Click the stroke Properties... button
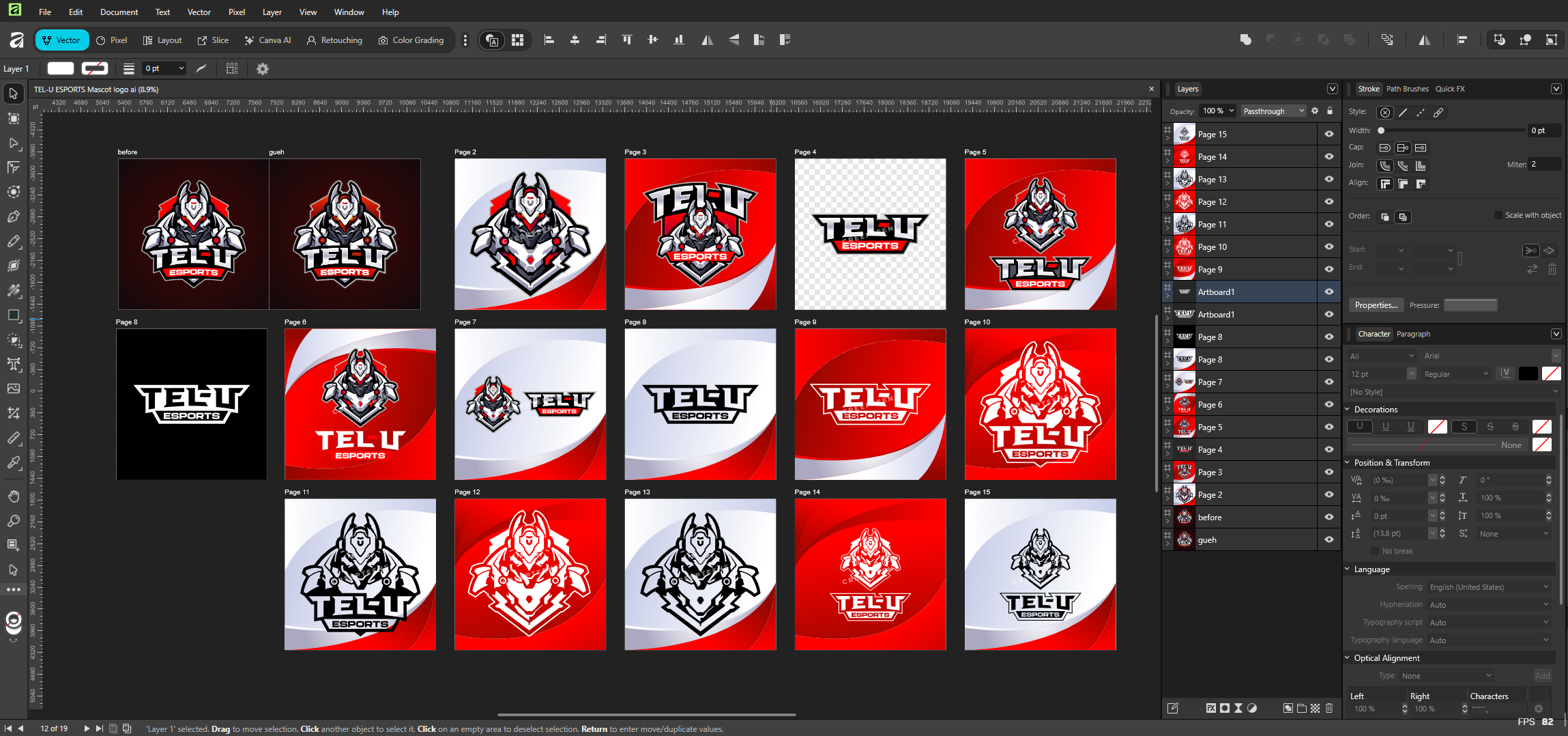 [1376, 305]
